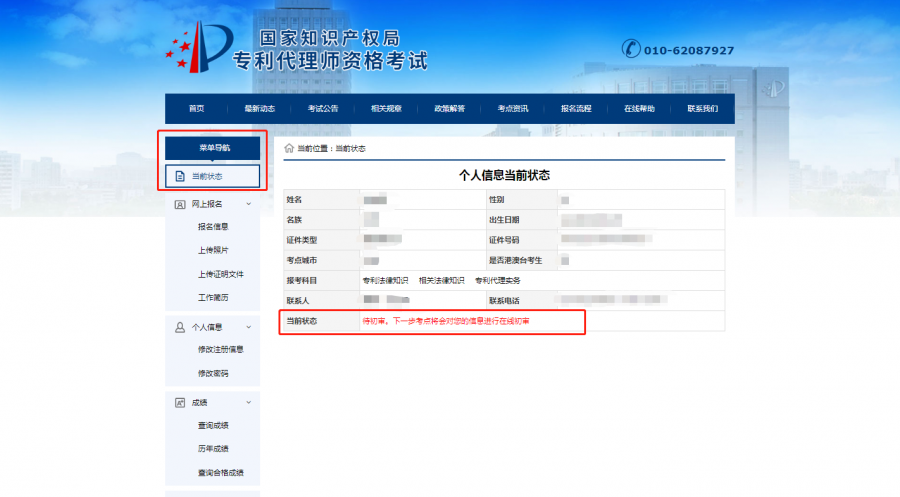The width and height of the screenshot is (900, 497).
Task: Click the 个人信息 section label
Action: (x=207, y=327)
